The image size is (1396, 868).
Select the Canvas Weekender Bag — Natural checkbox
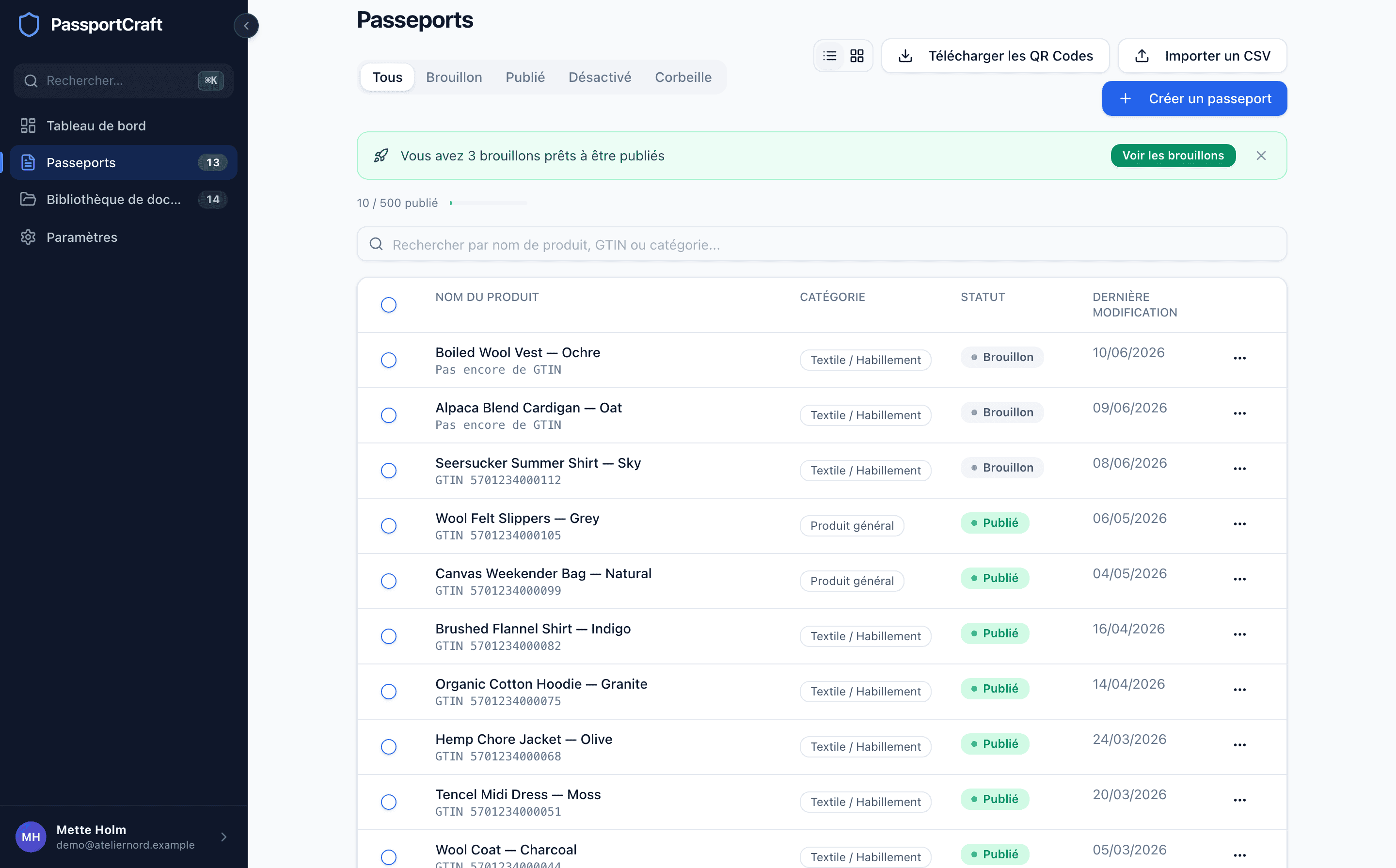click(x=389, y=581)
